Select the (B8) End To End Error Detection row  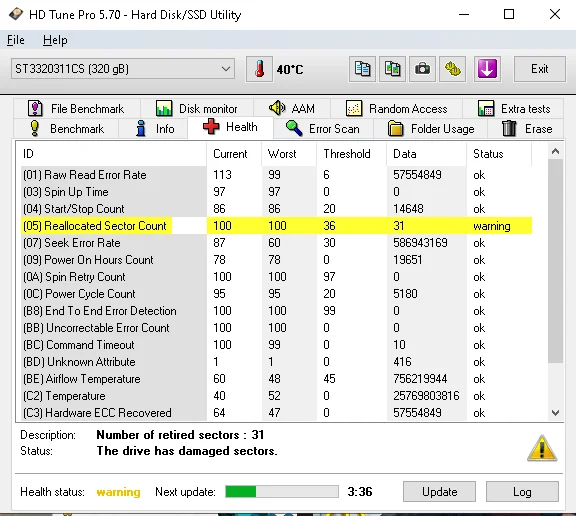pyautogui.click(x=277, y=311)
